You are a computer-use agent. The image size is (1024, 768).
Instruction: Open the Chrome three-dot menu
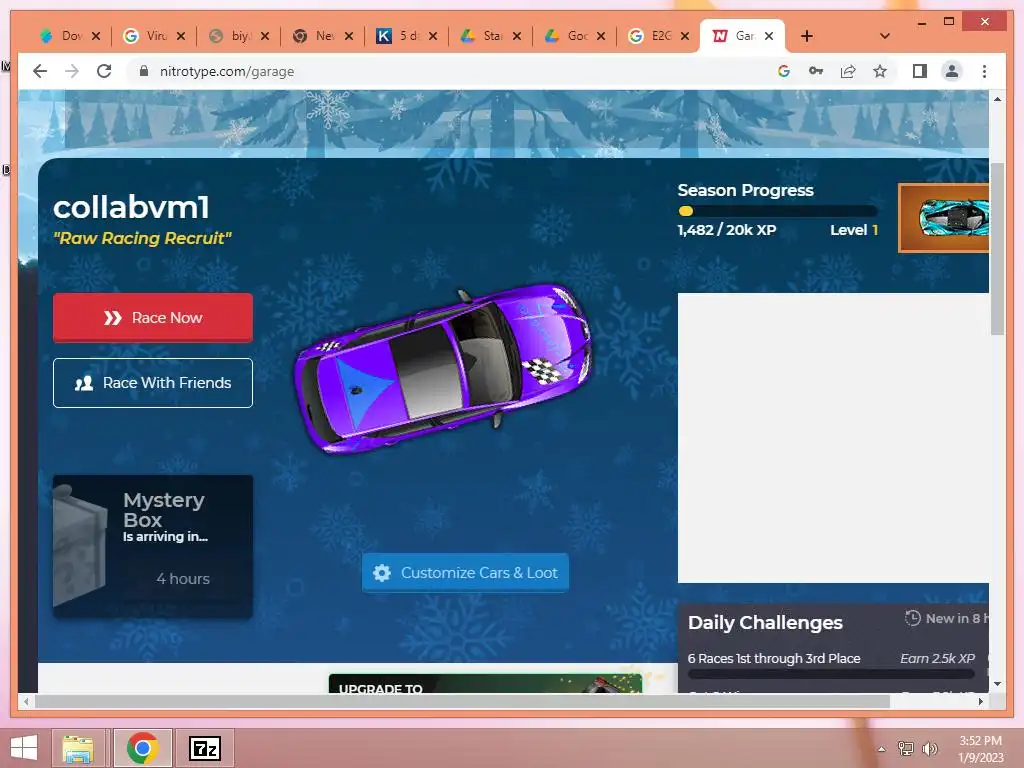click(x=984, y=71)
